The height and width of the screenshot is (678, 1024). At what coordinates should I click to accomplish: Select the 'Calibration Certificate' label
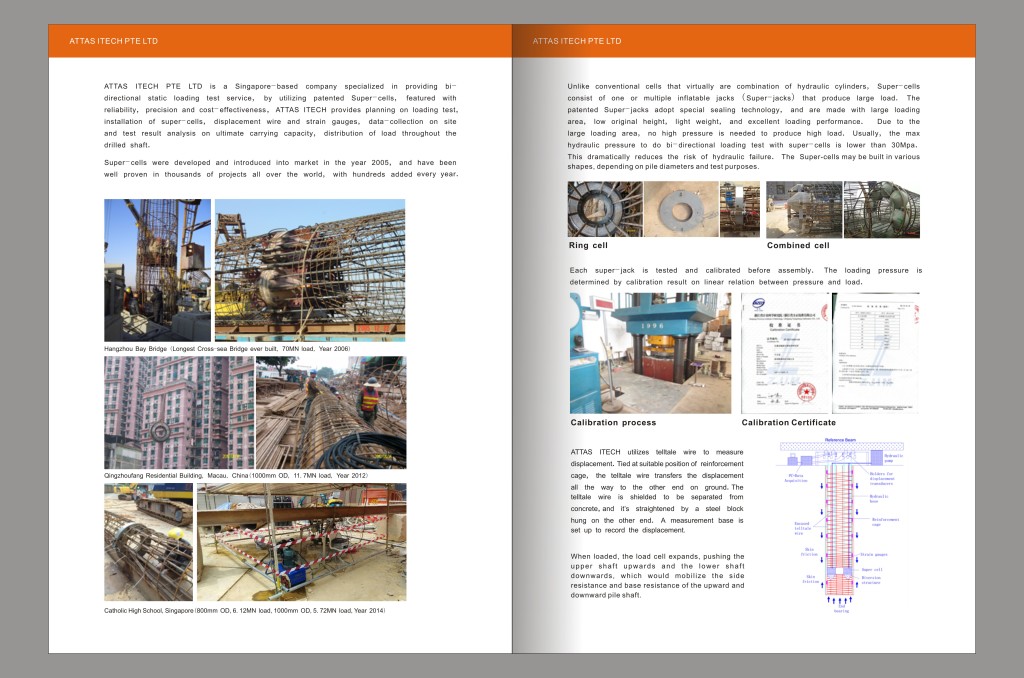(x=788, y=423)
